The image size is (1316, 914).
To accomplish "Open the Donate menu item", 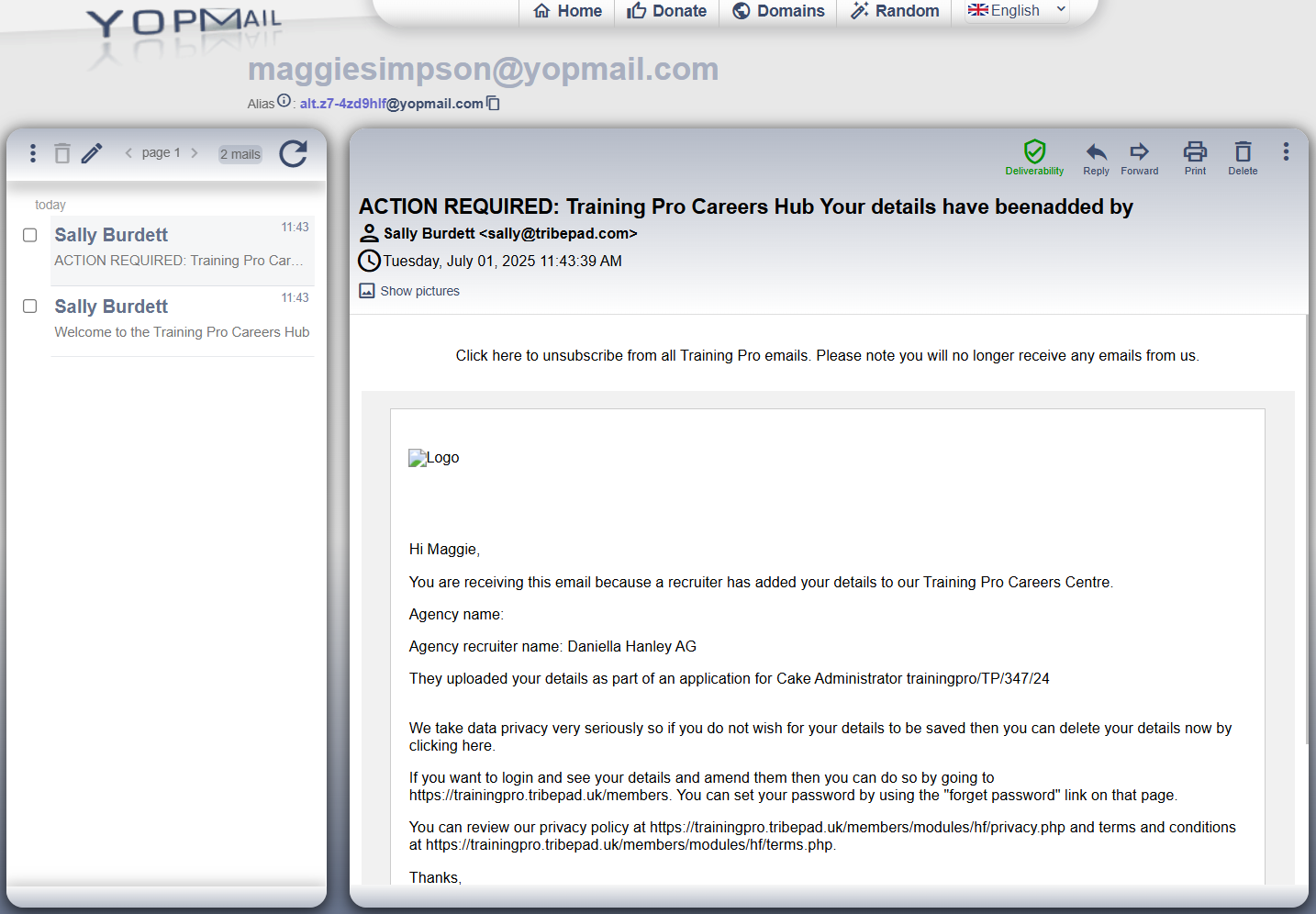I will (x=666, y=11).
